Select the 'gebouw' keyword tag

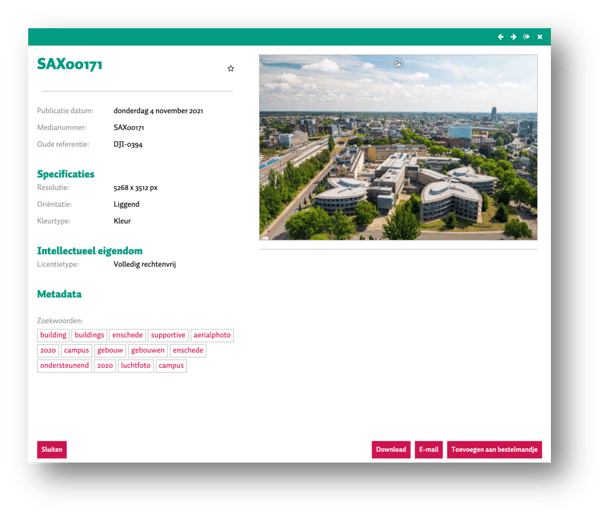click(x=110, y=351)
